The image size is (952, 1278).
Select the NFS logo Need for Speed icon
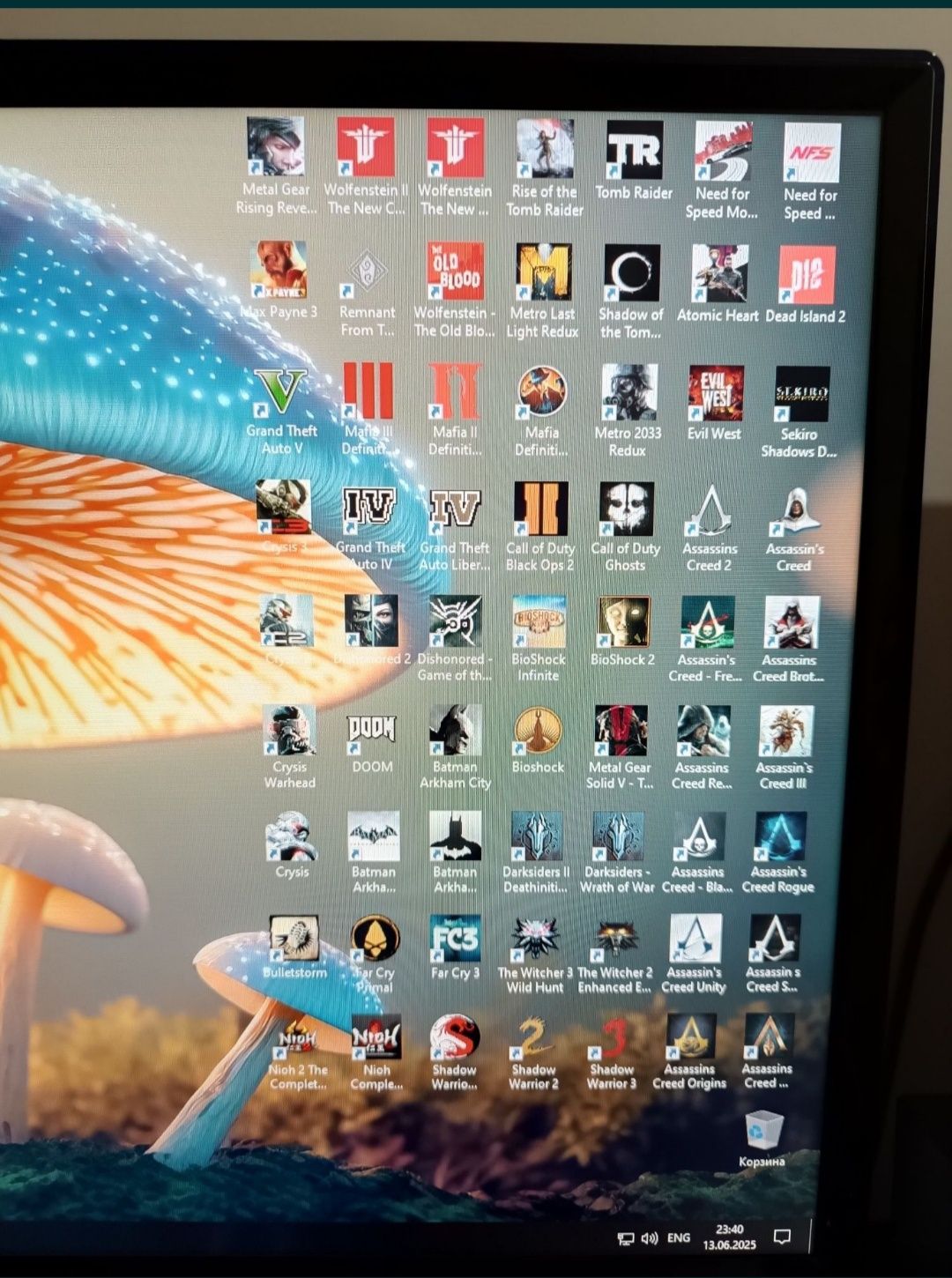pyautogui.click(x=812, y=152)
